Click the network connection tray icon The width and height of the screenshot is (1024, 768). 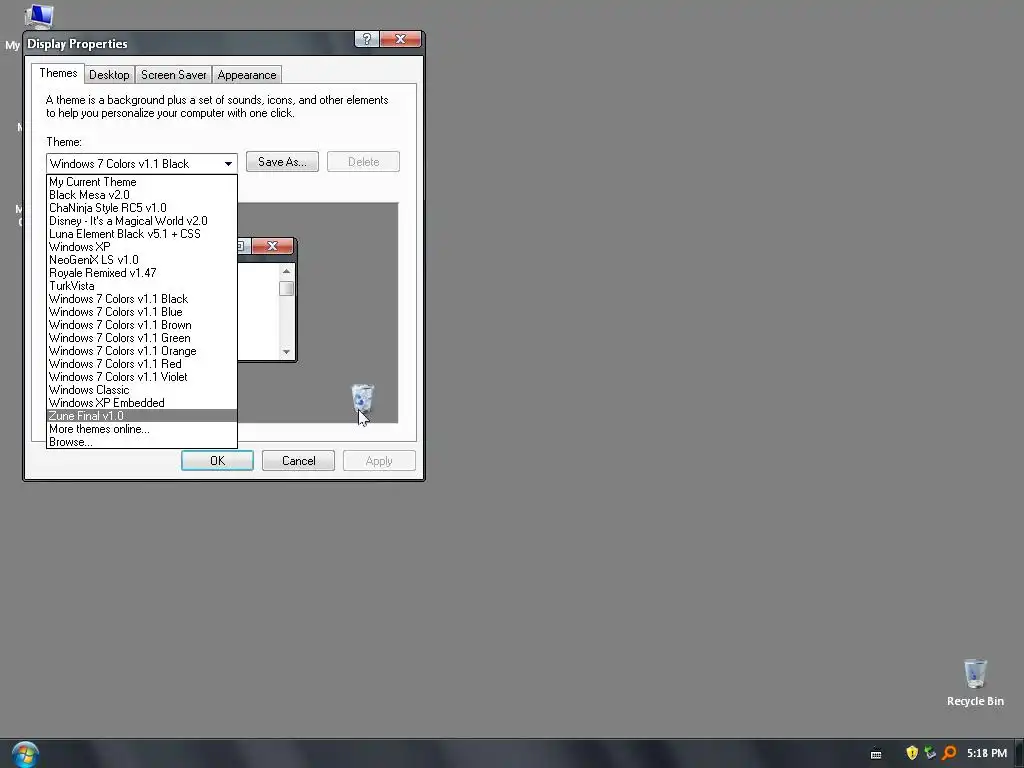click(931, 753)
